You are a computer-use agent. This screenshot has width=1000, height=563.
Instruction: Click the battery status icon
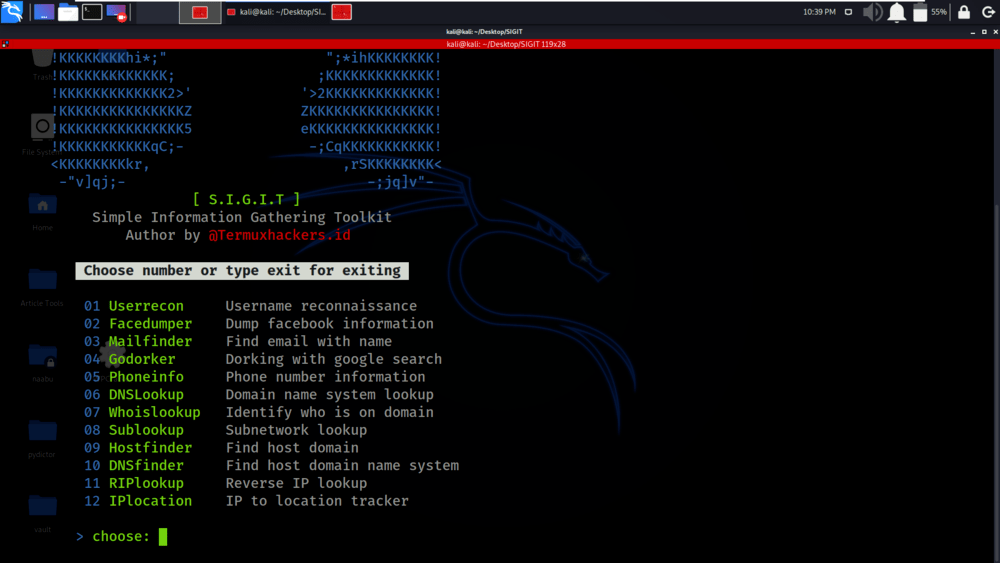coord(920,12)
